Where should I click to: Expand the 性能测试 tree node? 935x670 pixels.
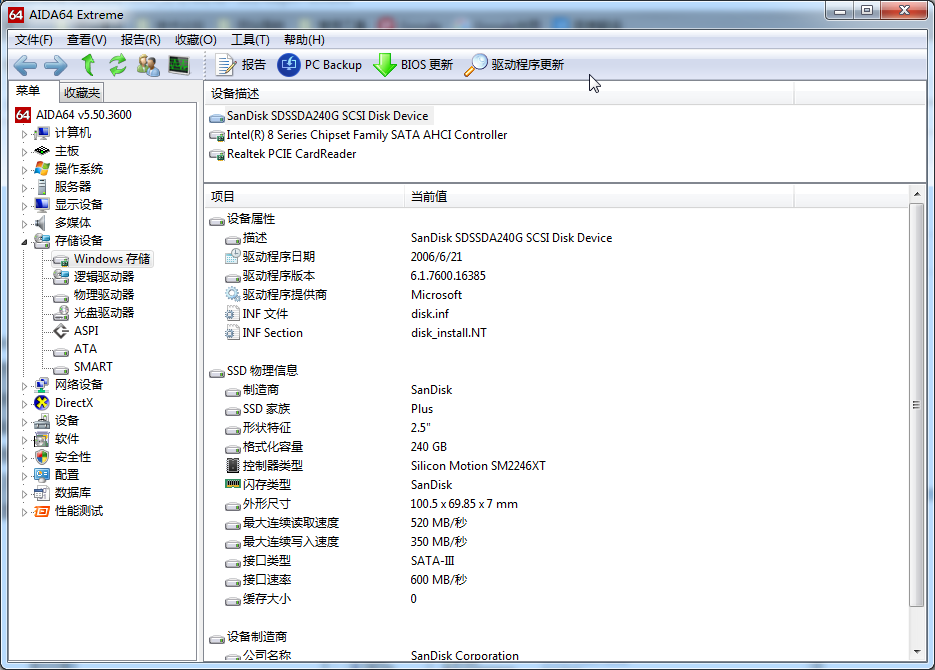point(24,512)
